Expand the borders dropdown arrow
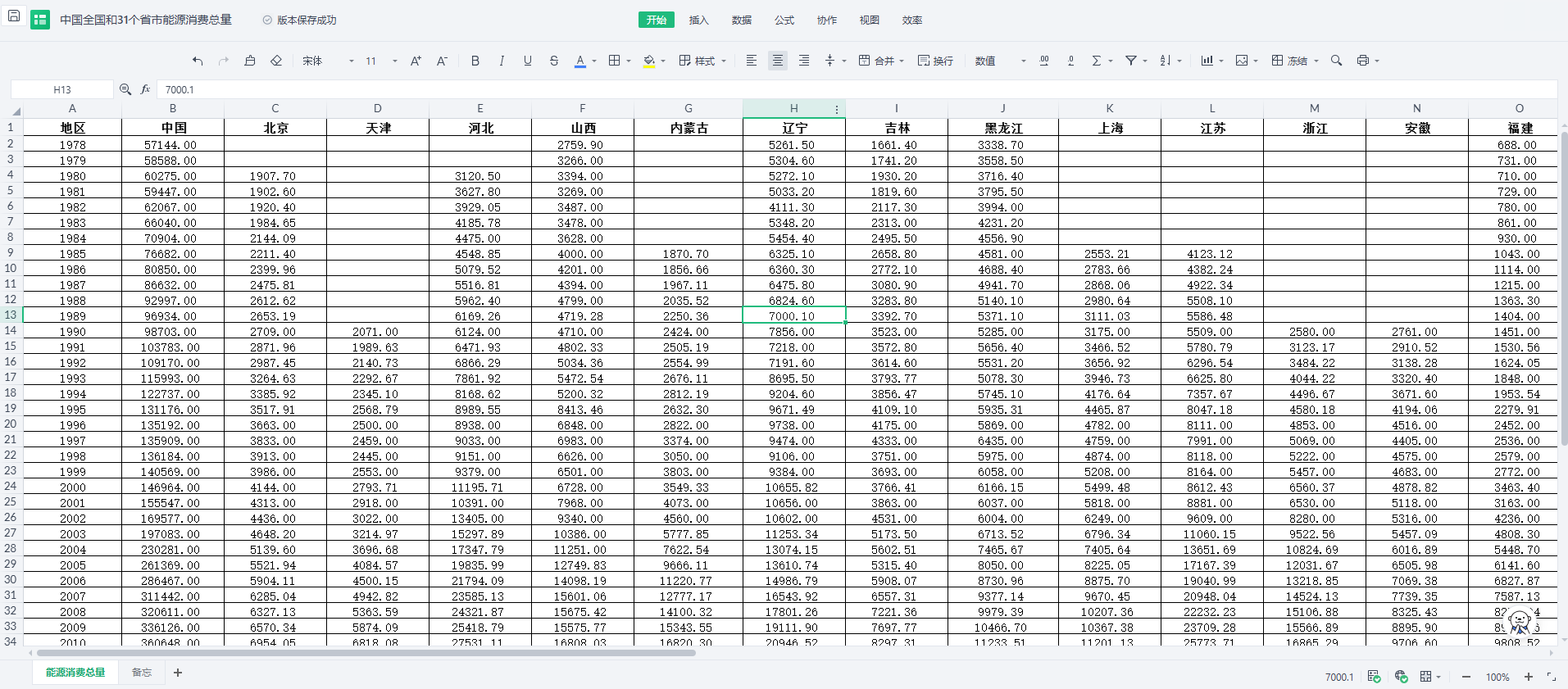1568x689 pixels. click(x=629, y=61)
